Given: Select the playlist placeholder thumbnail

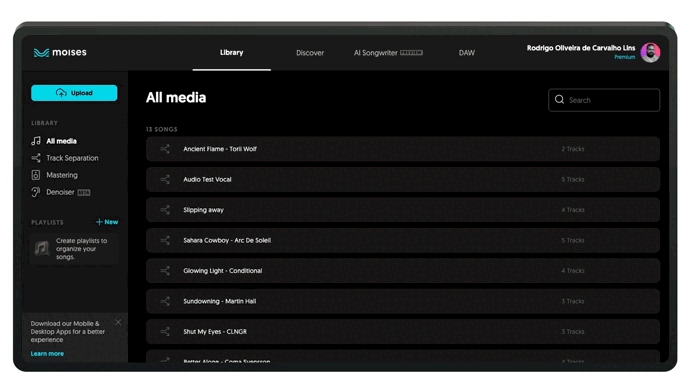Looking at the screenshot, I should (42, 249).
